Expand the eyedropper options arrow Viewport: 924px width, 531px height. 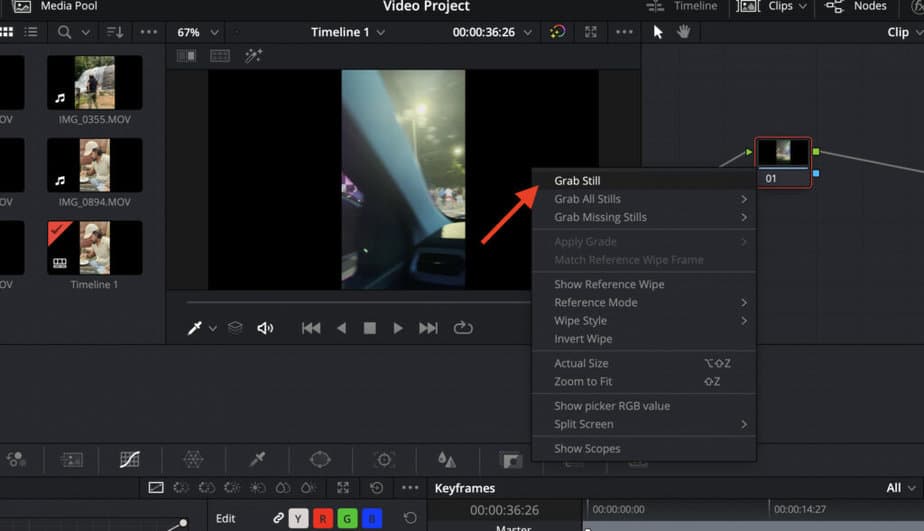tap(213, 328)
